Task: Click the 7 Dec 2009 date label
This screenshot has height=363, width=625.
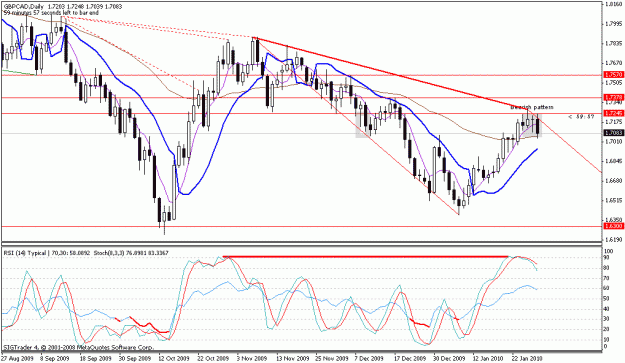Action: point(369,358)
